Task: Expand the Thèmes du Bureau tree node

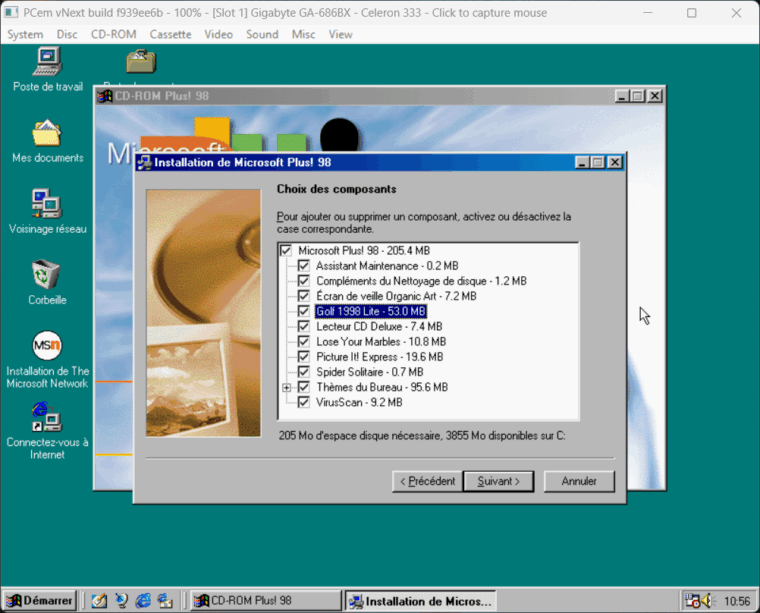Action: pos(286,387)
